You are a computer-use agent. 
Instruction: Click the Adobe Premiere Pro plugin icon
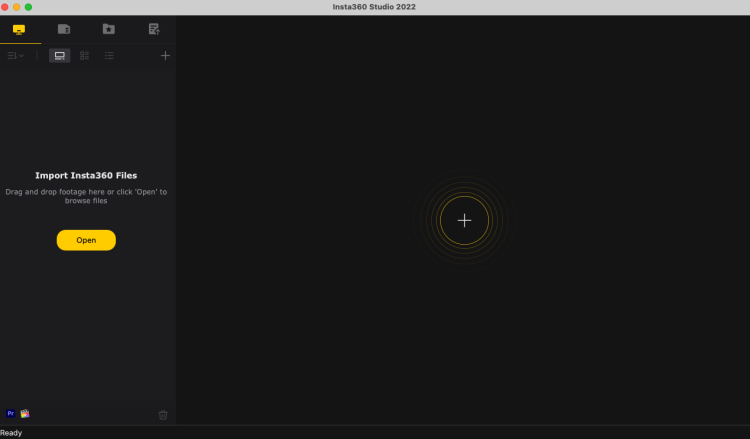[11, 414]
